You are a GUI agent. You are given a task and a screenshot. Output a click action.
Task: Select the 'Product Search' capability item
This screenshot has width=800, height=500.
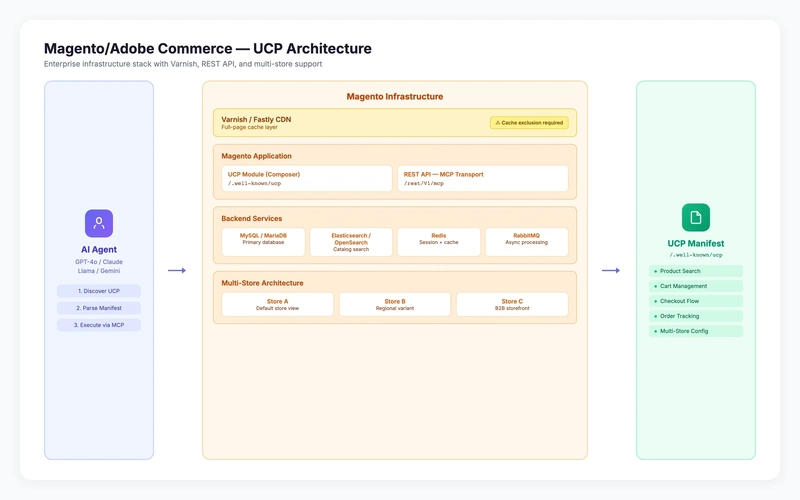[696, 271]
